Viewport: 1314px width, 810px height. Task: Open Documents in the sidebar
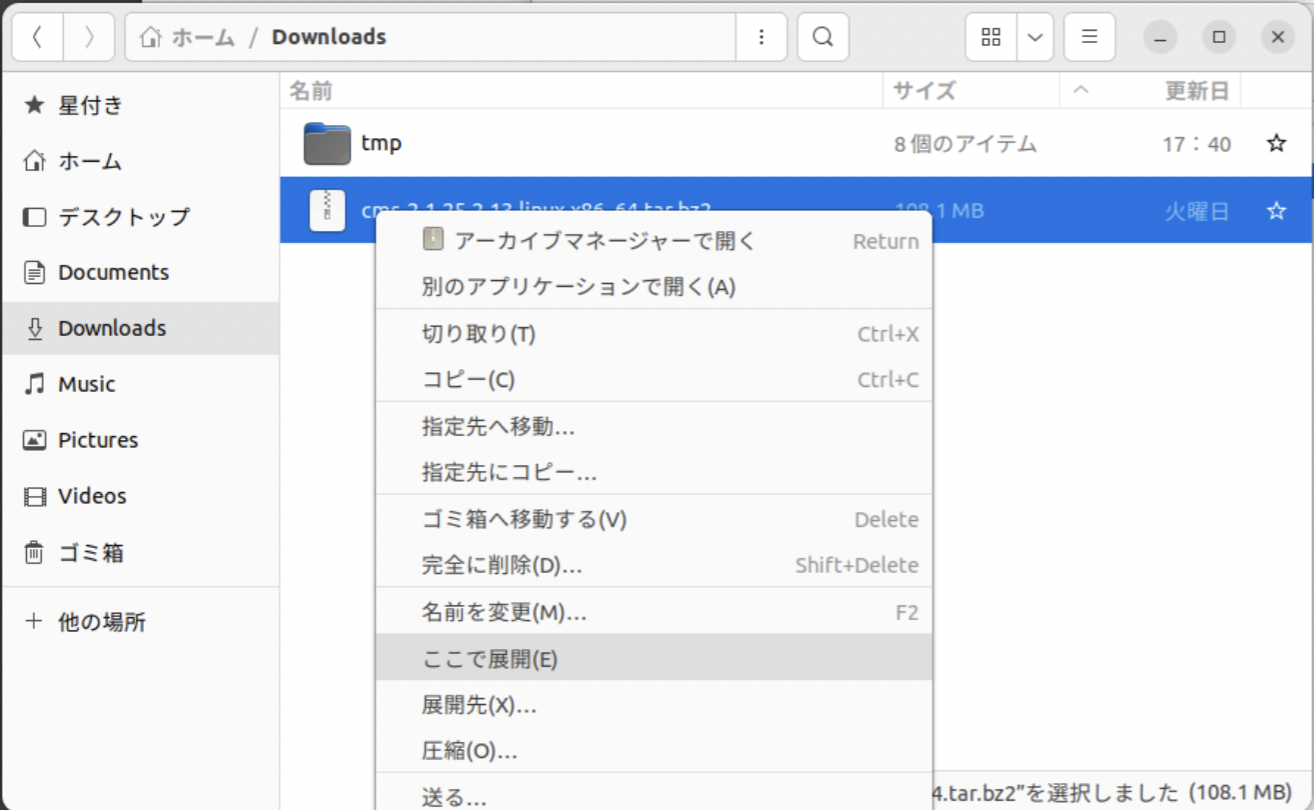point(113,272)
